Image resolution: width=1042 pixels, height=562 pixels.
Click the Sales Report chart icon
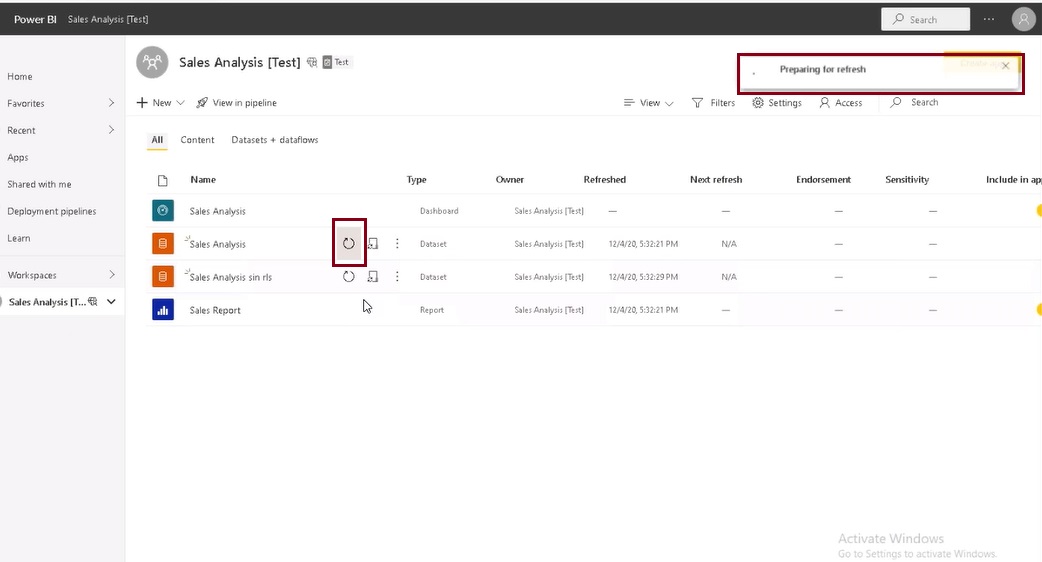(x=163, y=310)
